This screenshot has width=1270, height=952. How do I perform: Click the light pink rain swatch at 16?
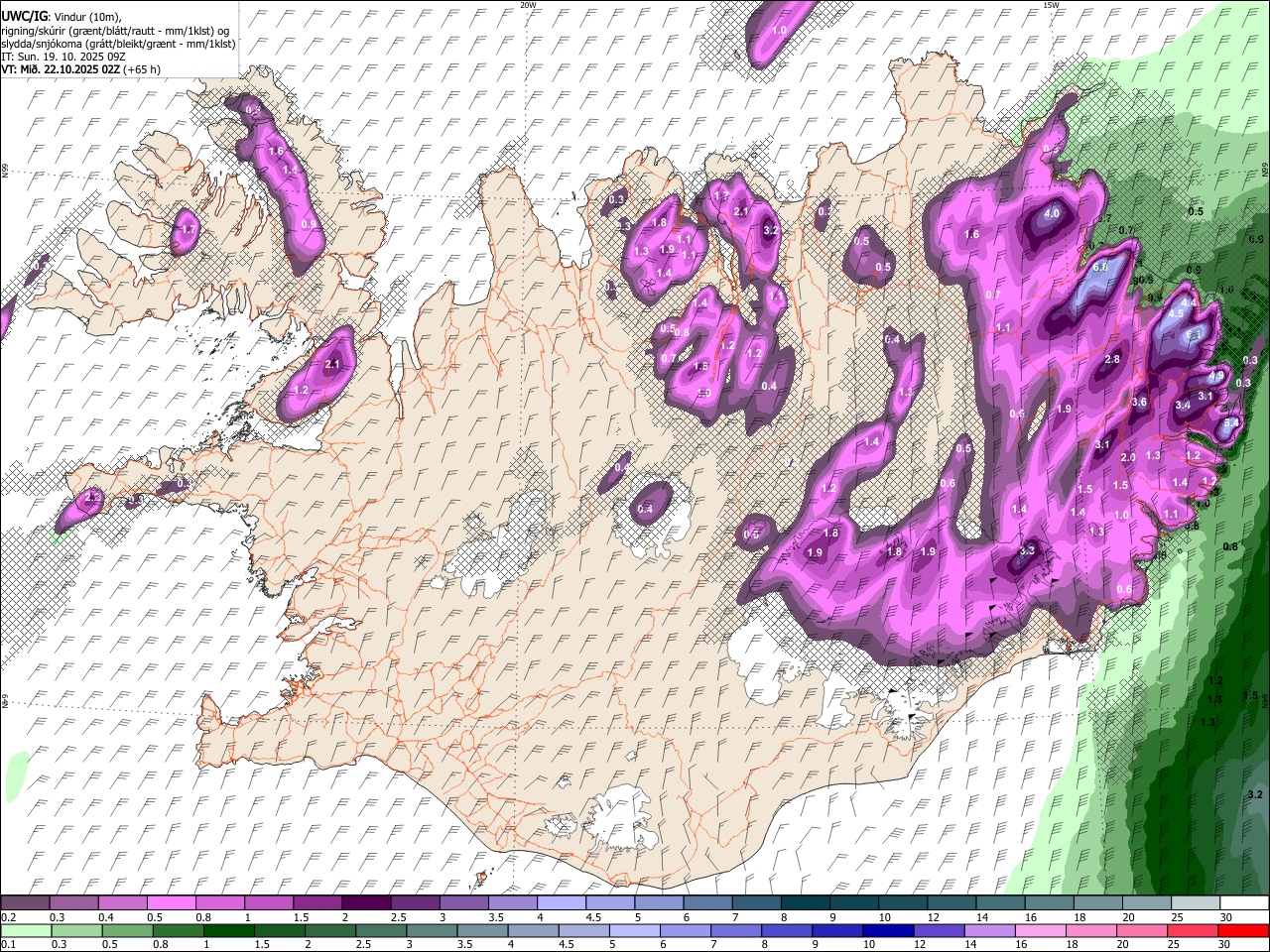1039,930
